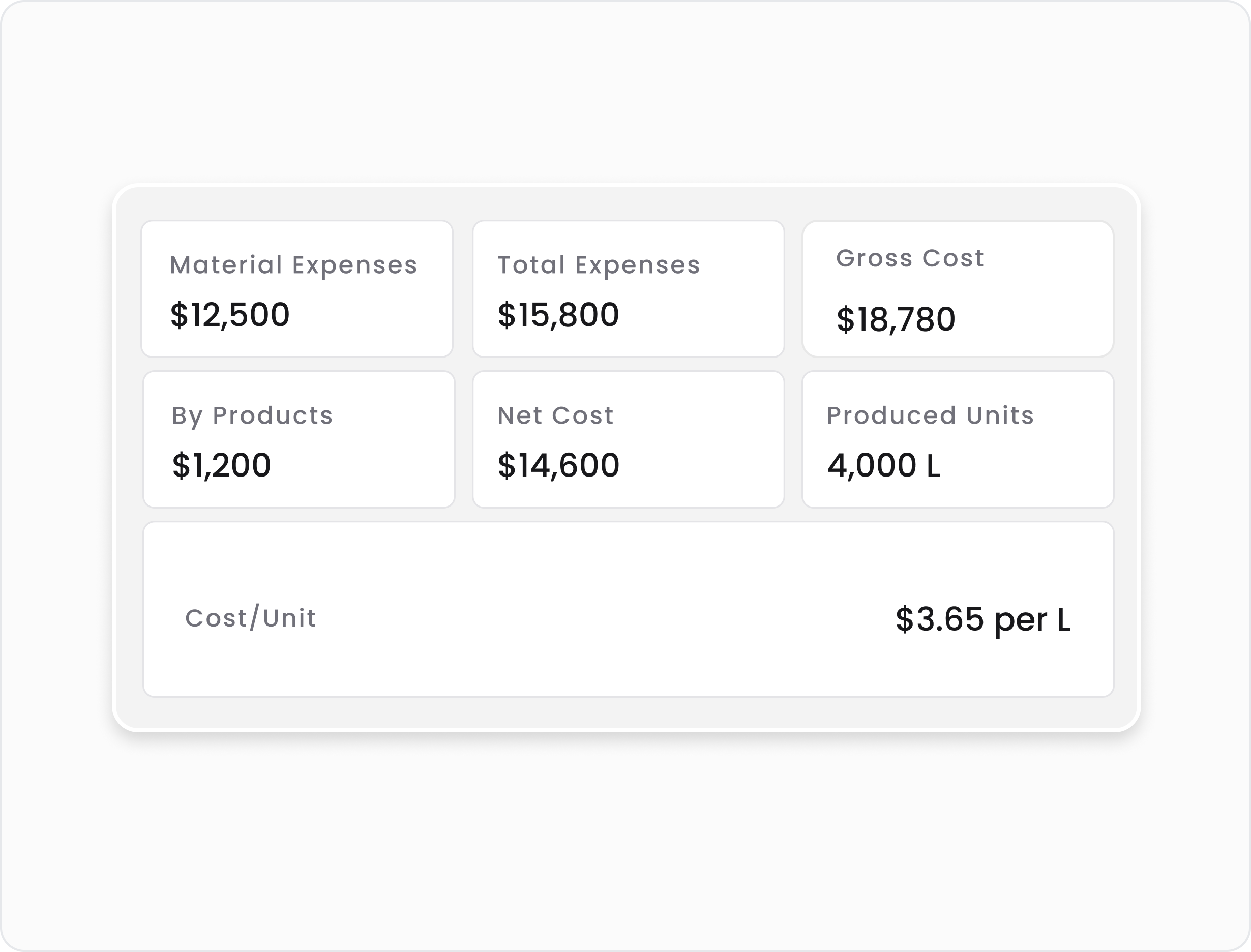Select the Cost/Unit summary panel
The height and width of the screenshot is (952, 1251).
[629, 609]
